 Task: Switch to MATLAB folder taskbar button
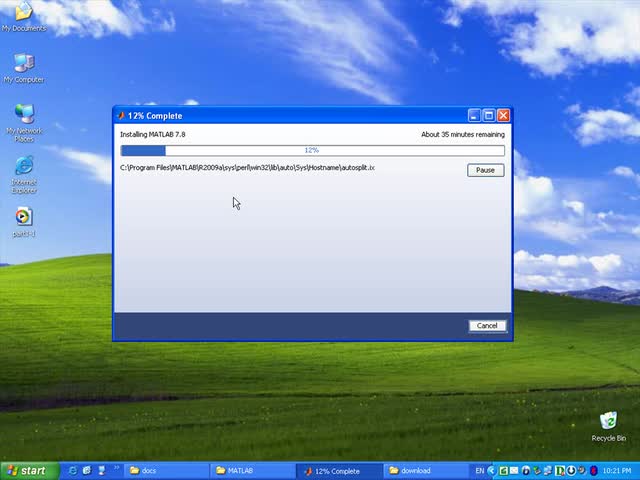pyautogui.click(x=253, y=471)
